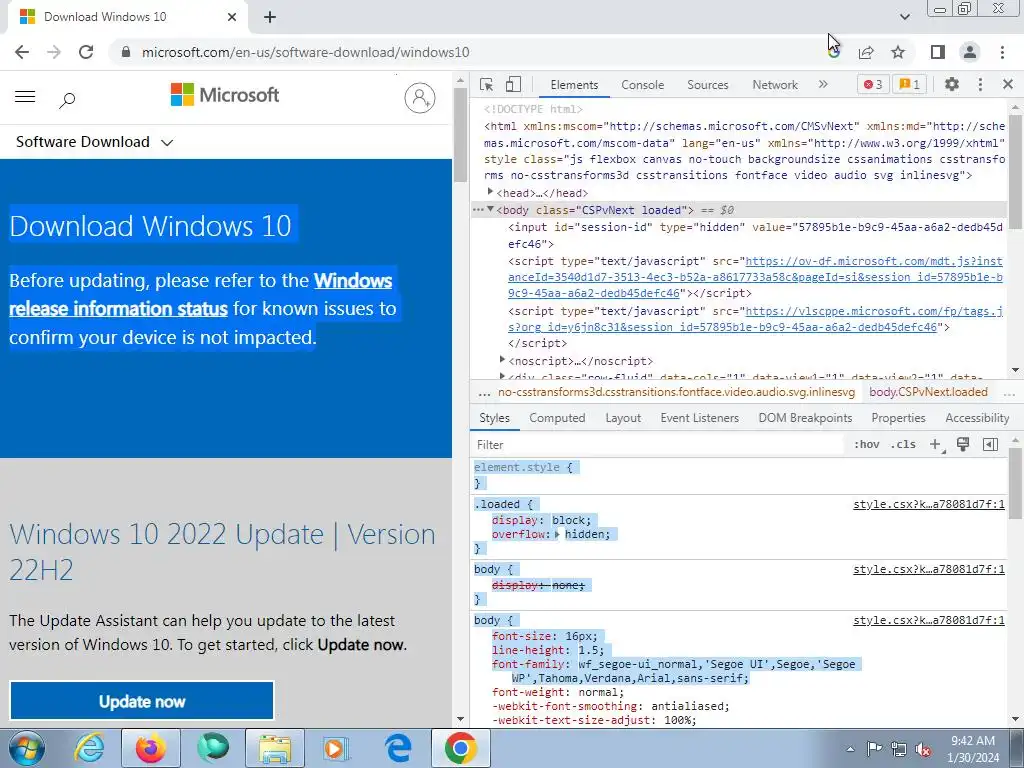
Task: Switch to the Console tab
Action: tap(642, 85)
